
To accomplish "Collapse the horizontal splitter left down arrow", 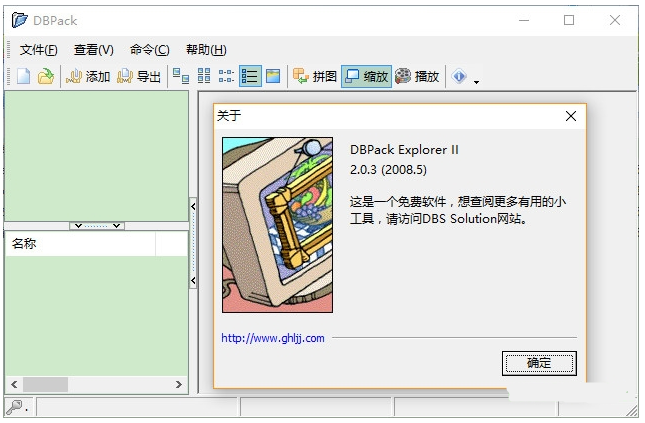I will 79,226.
